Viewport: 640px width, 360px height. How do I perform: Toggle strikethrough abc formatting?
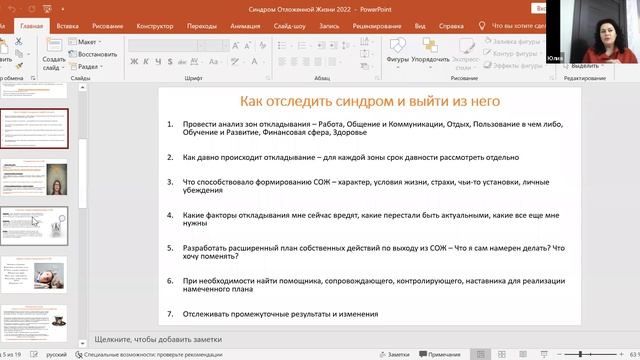182,62
